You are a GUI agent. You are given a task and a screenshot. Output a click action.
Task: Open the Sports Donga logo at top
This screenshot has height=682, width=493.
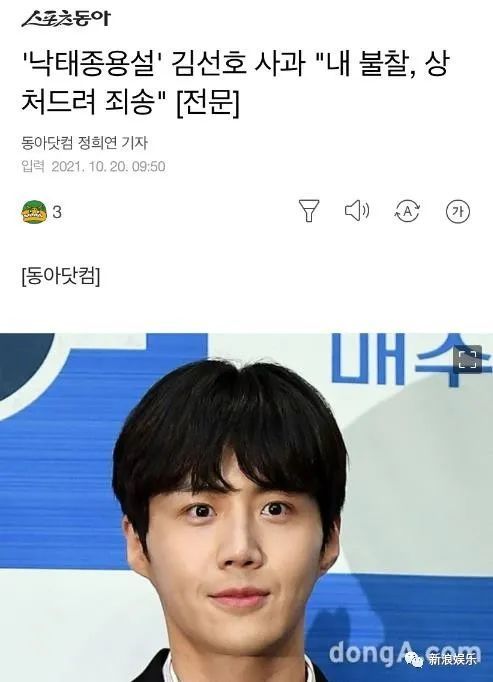[x=66, y=19]
